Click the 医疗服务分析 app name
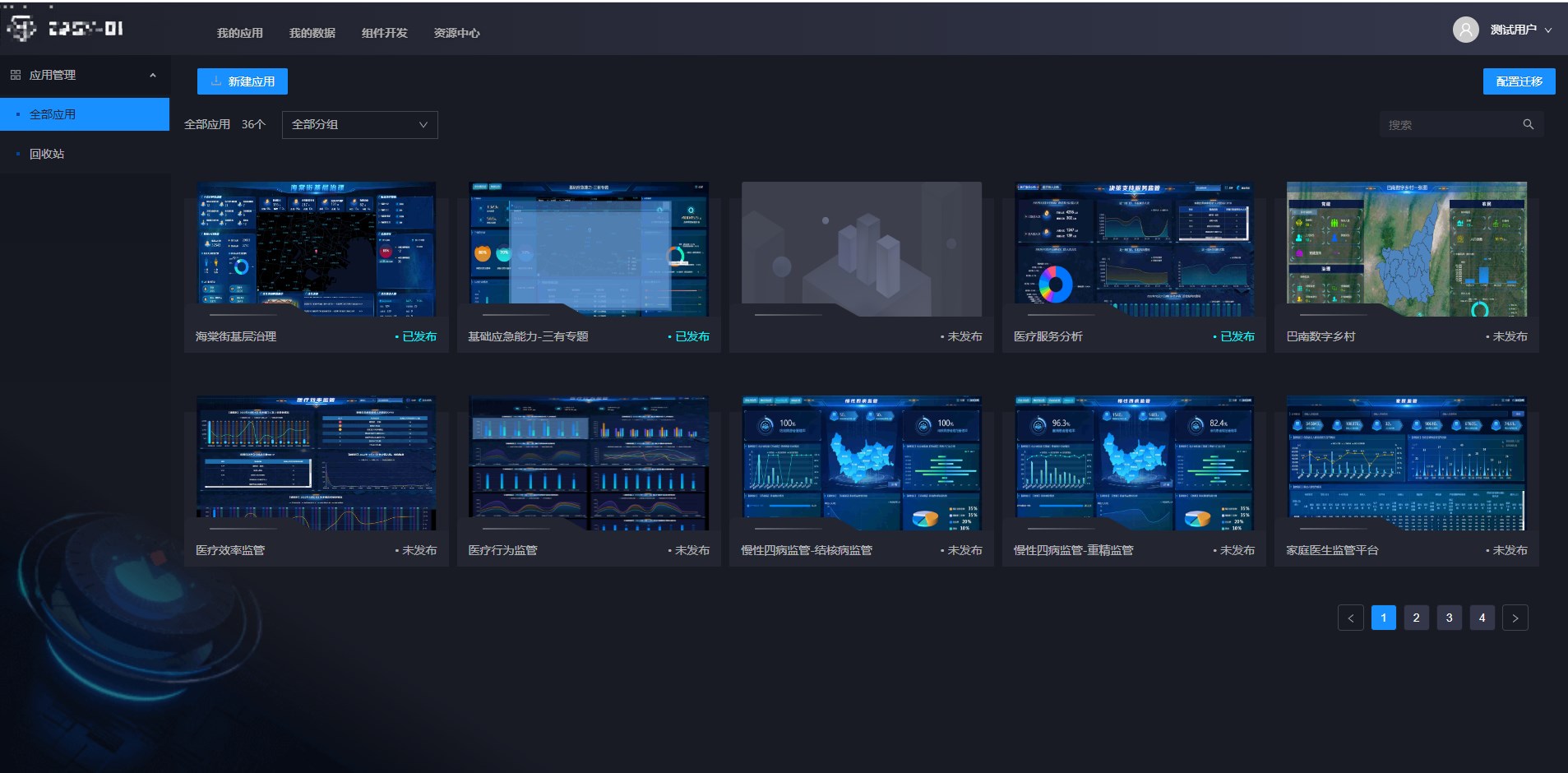Viewport: 1568px width, 773px height. (1048, 336)
